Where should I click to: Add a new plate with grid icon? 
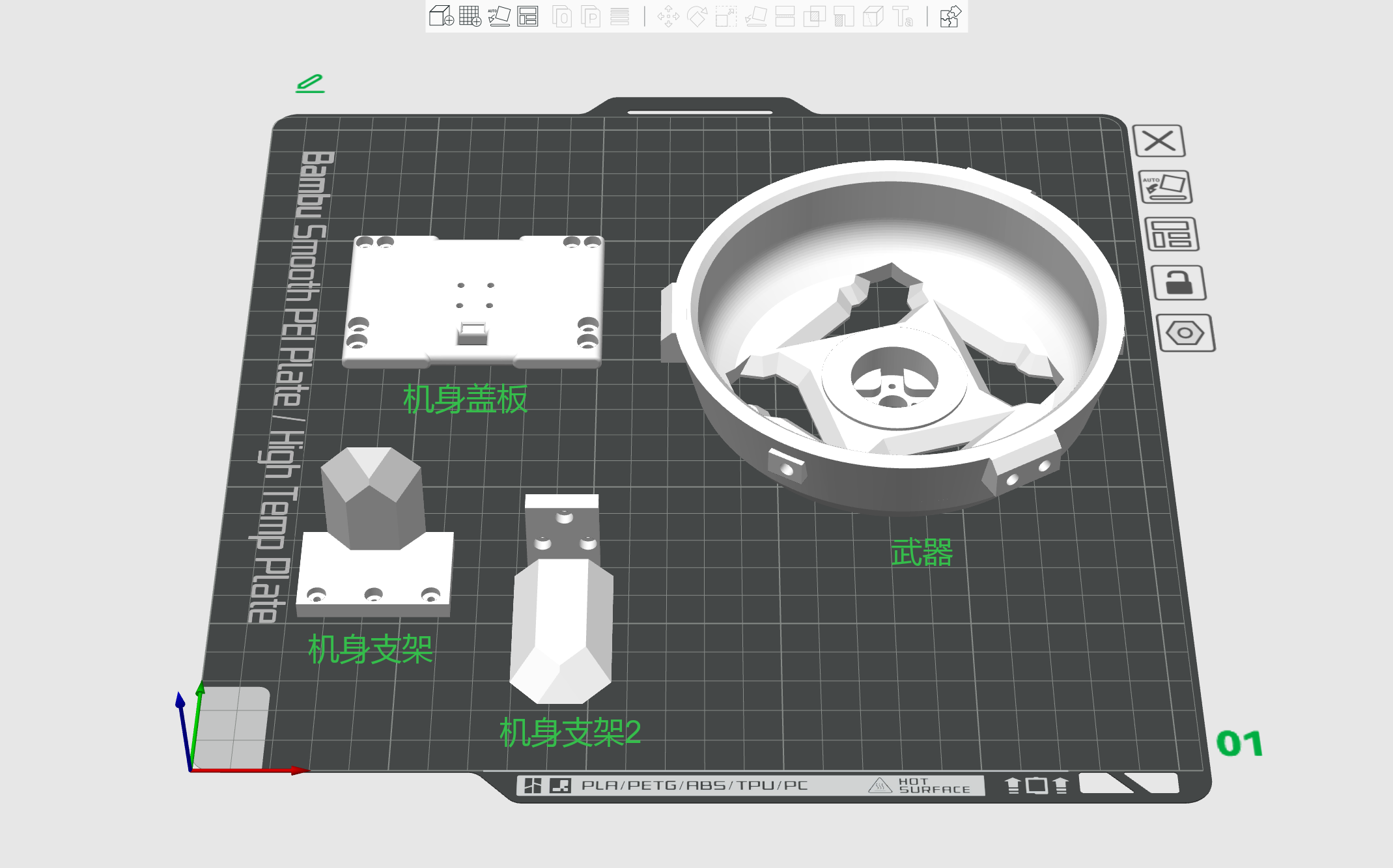470,16
